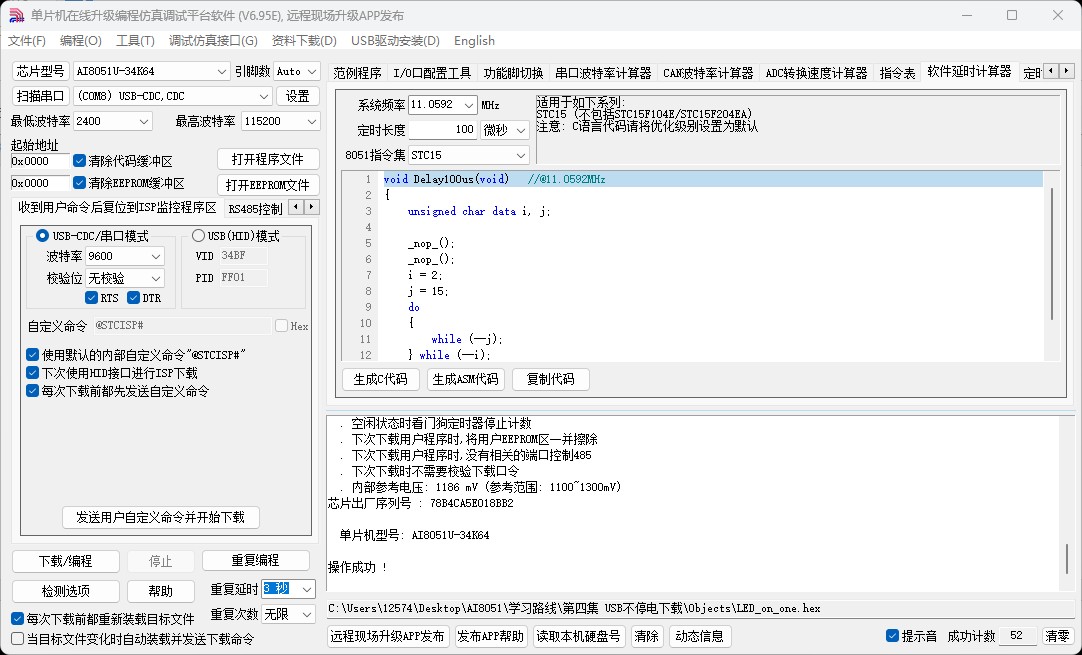The image size is (1082, 655).
Task: Open serial port dropdown (COM8) USB-CDC
Action: 173,96
